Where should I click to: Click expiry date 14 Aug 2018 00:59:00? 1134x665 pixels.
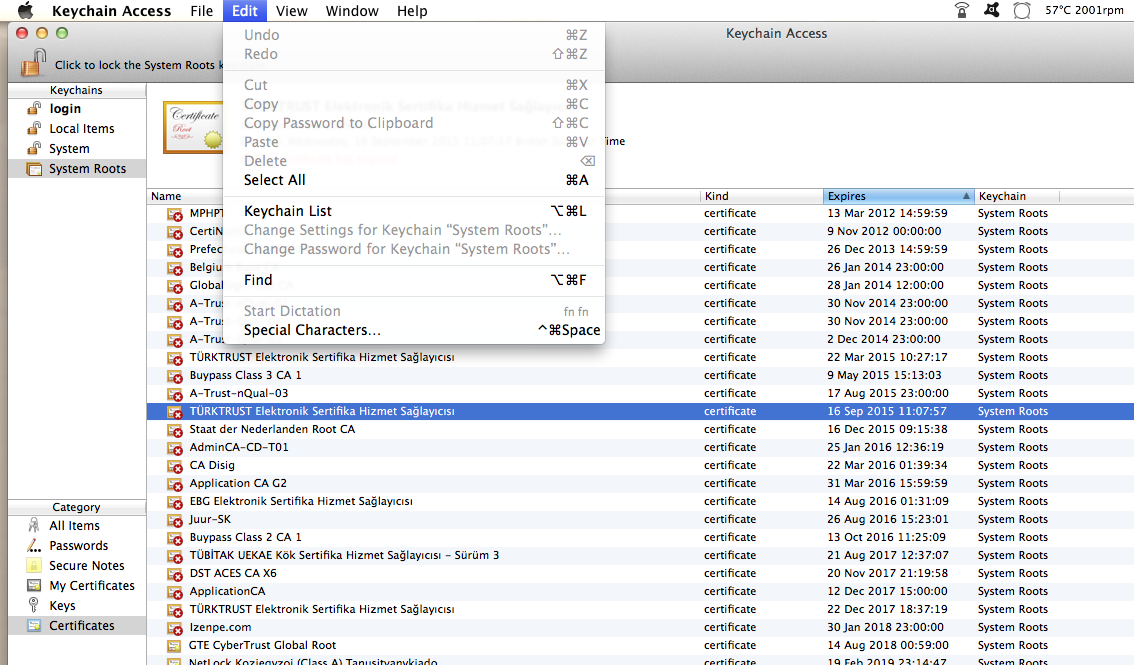tap(887, 645)
